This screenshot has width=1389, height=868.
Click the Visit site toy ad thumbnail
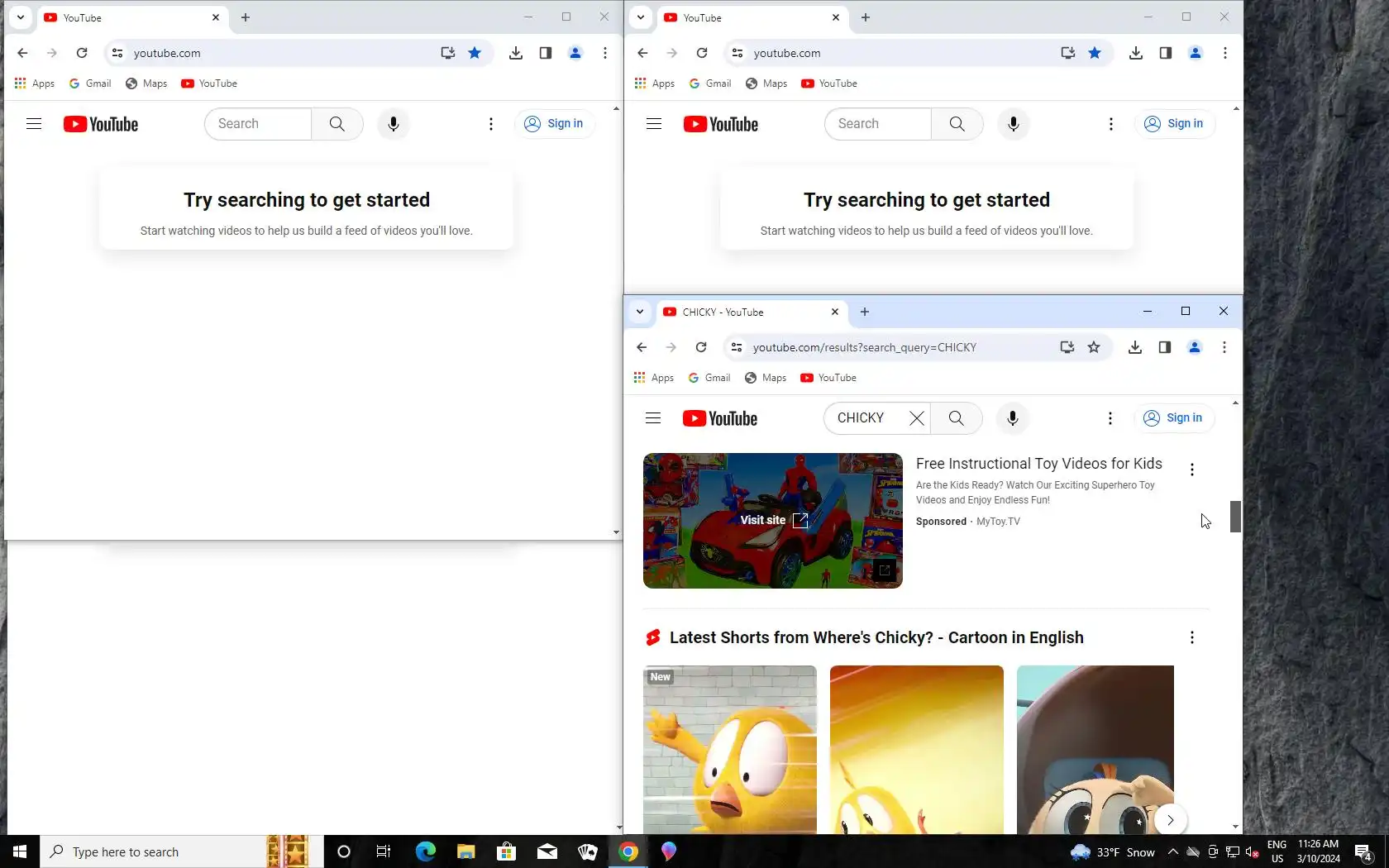point(773,521)
